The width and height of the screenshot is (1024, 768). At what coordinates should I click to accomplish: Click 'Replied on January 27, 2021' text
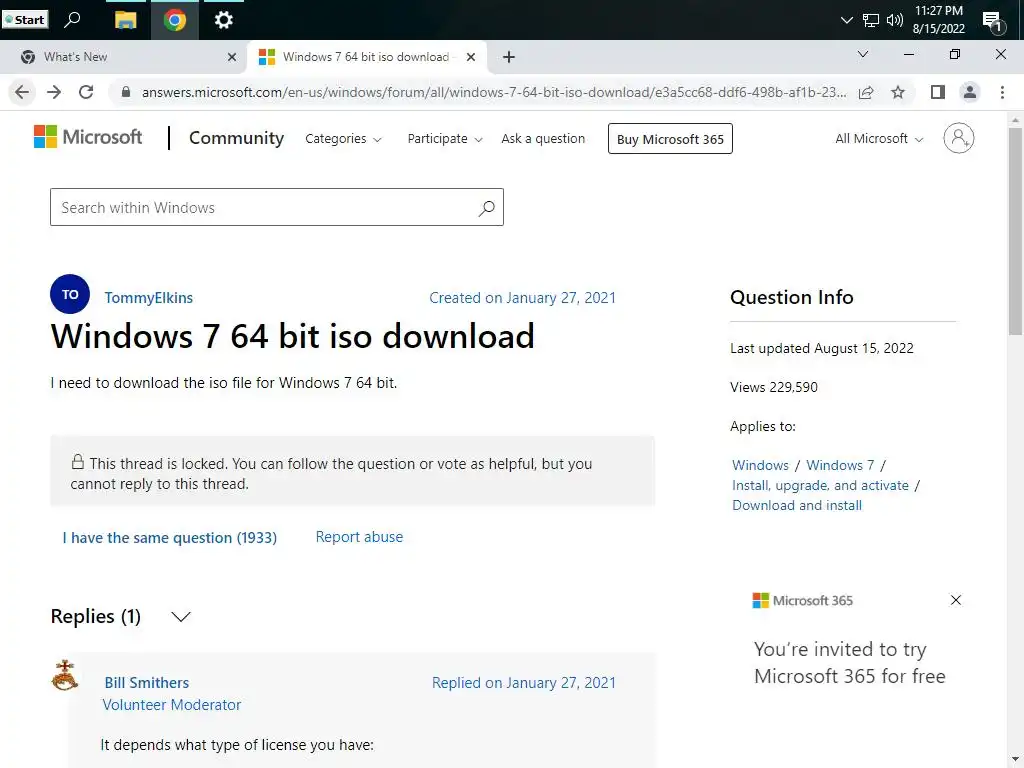tap(524, 682)
